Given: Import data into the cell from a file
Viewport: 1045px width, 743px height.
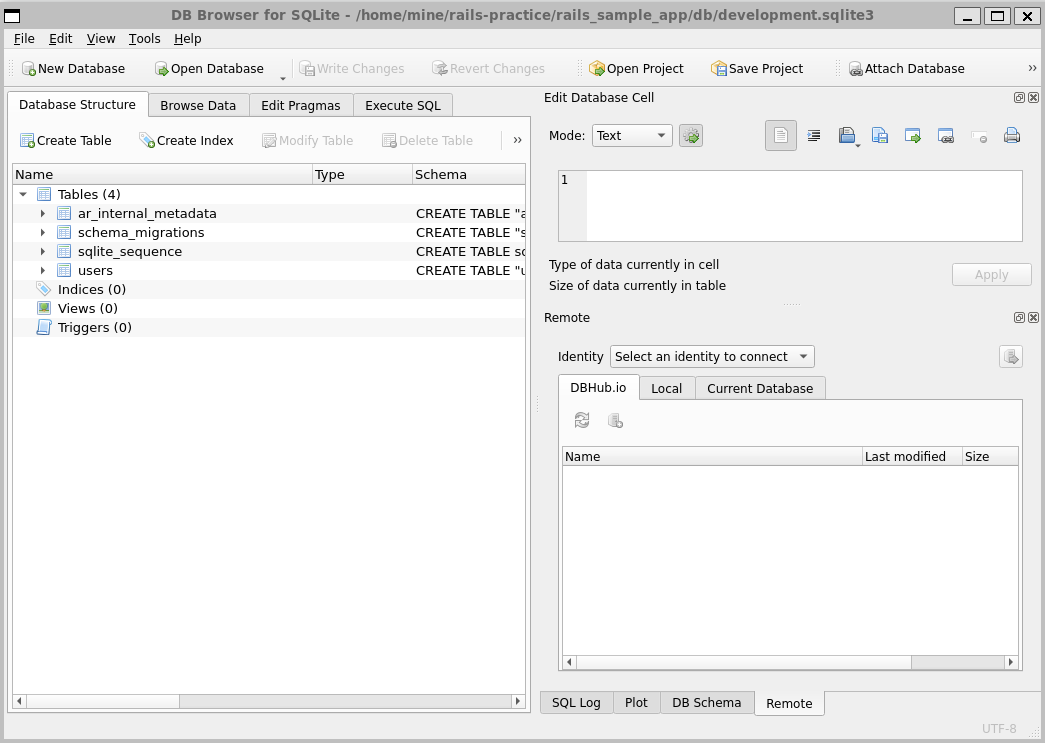Looking at the screenshot, I should pyautogui.click(x=847, y=135).
